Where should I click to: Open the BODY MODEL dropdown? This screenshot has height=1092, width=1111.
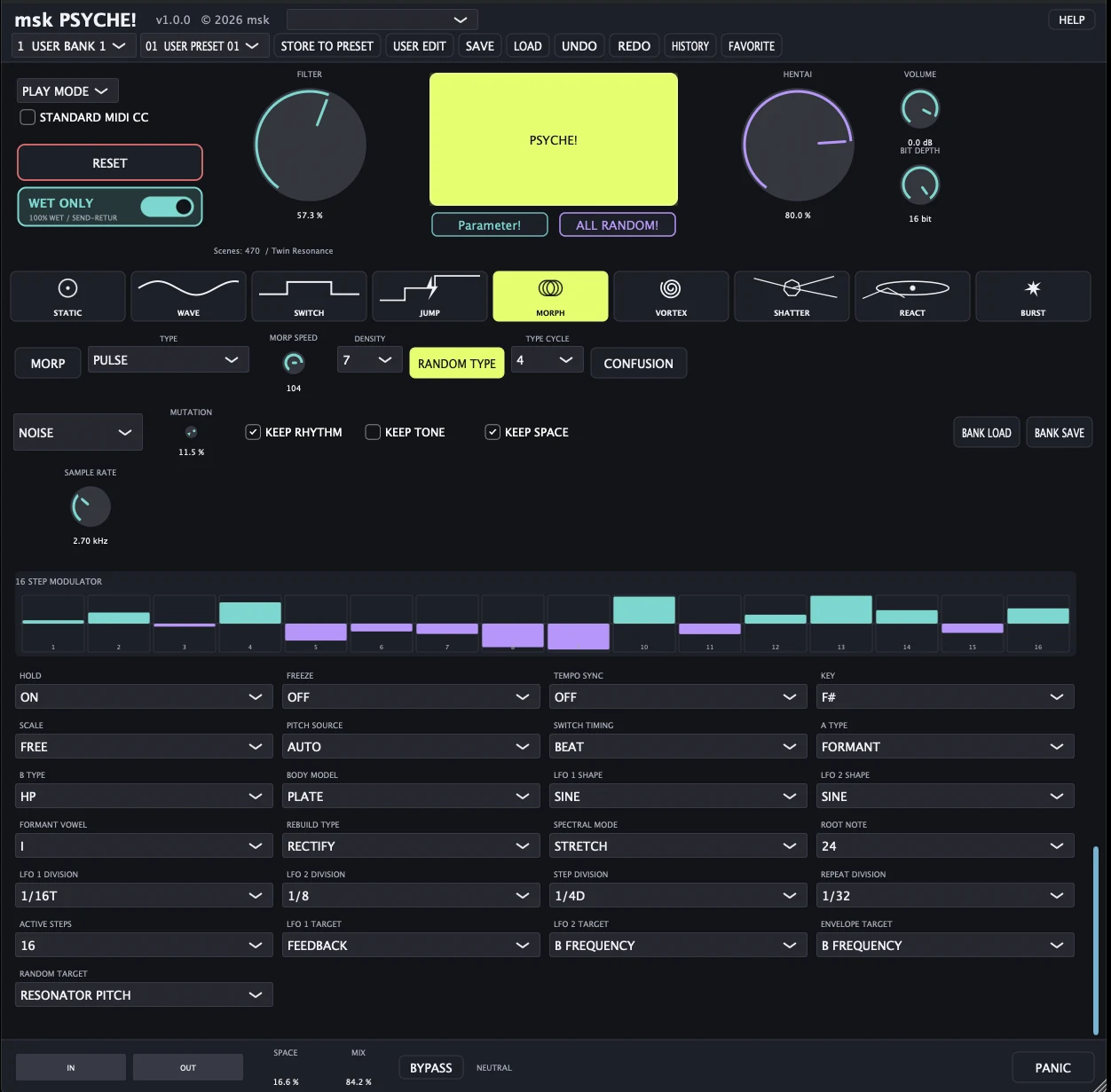(412, 796)
